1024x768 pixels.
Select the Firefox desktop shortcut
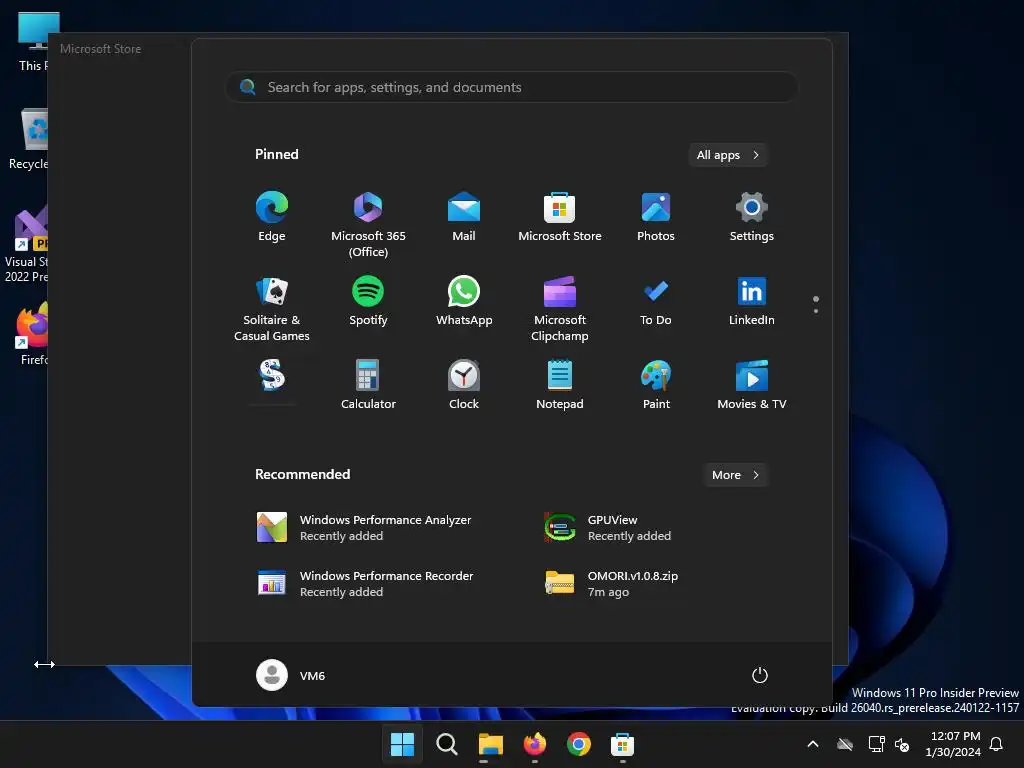pos(31,333)
